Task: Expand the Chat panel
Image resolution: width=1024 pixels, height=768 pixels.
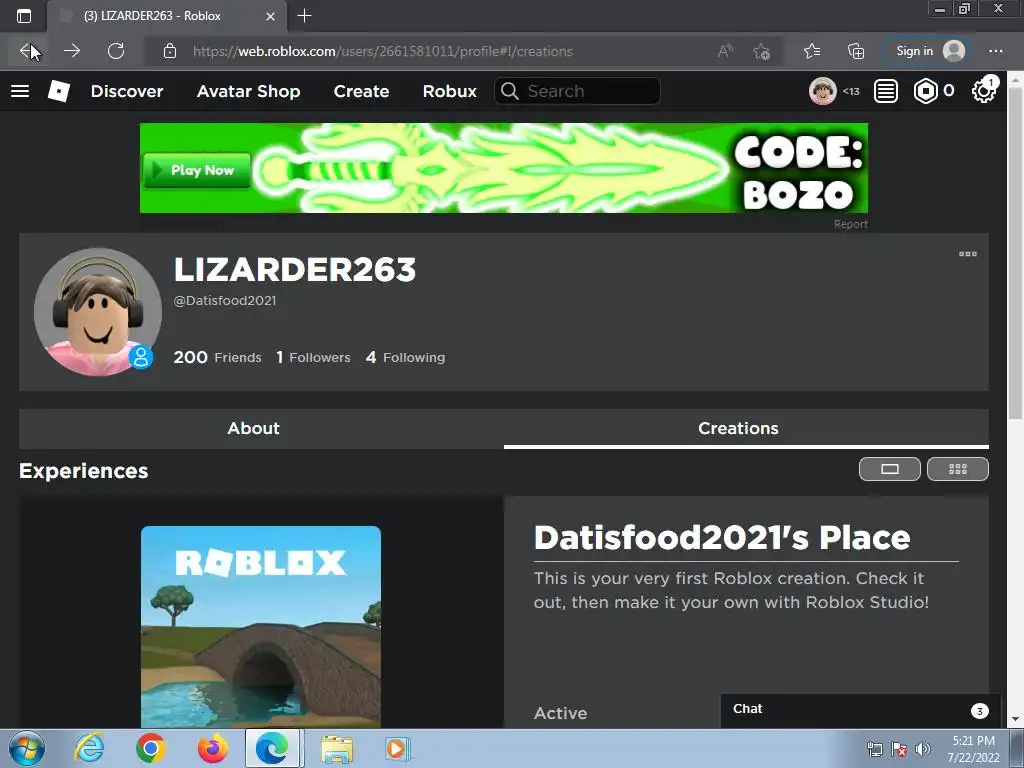Action: click(860, 710)
